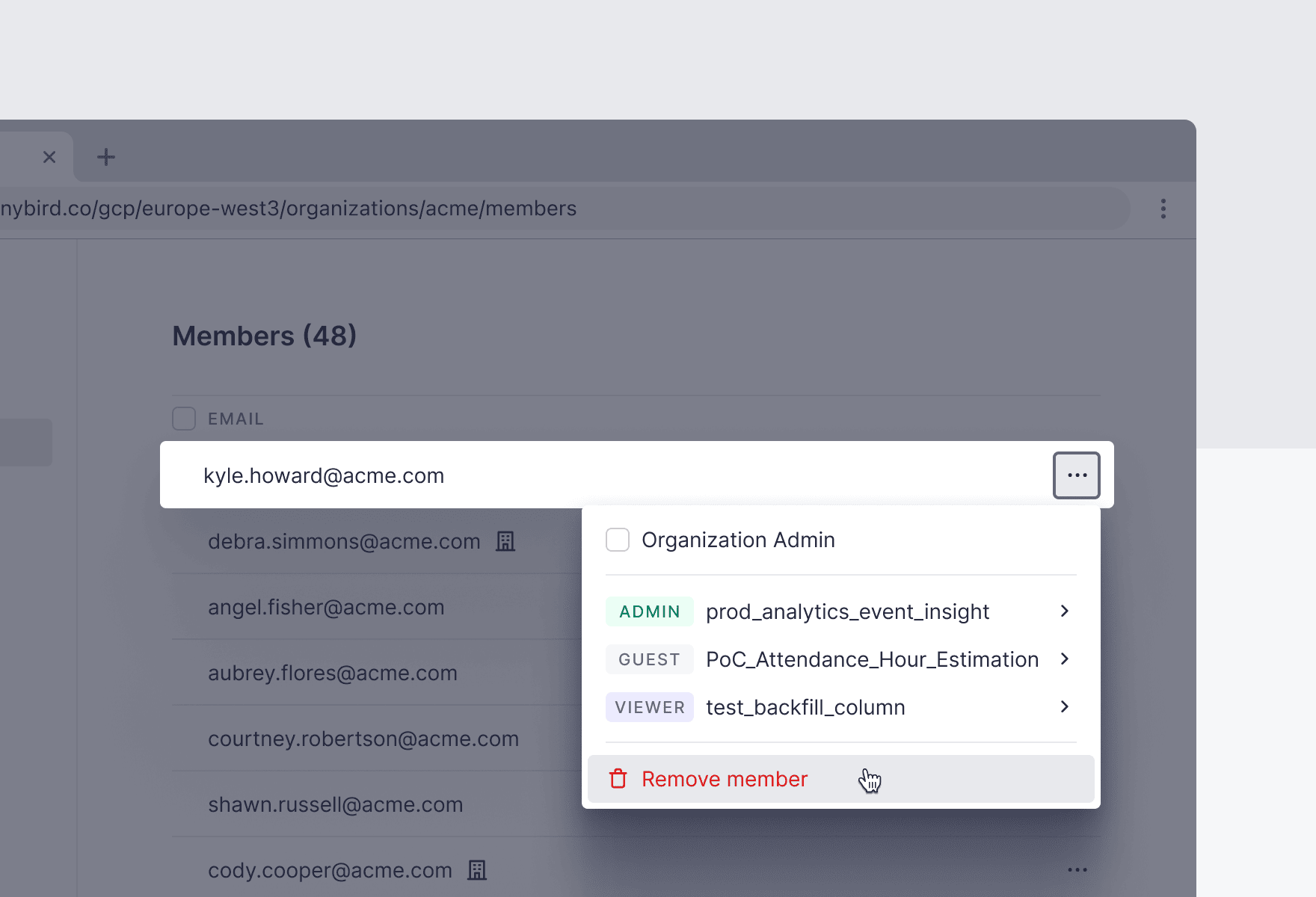Open the three-dot menu for cody.cooper row
Viewport: 1316px width, 897px height.
pyautogui.click(x=1077, y=869)
